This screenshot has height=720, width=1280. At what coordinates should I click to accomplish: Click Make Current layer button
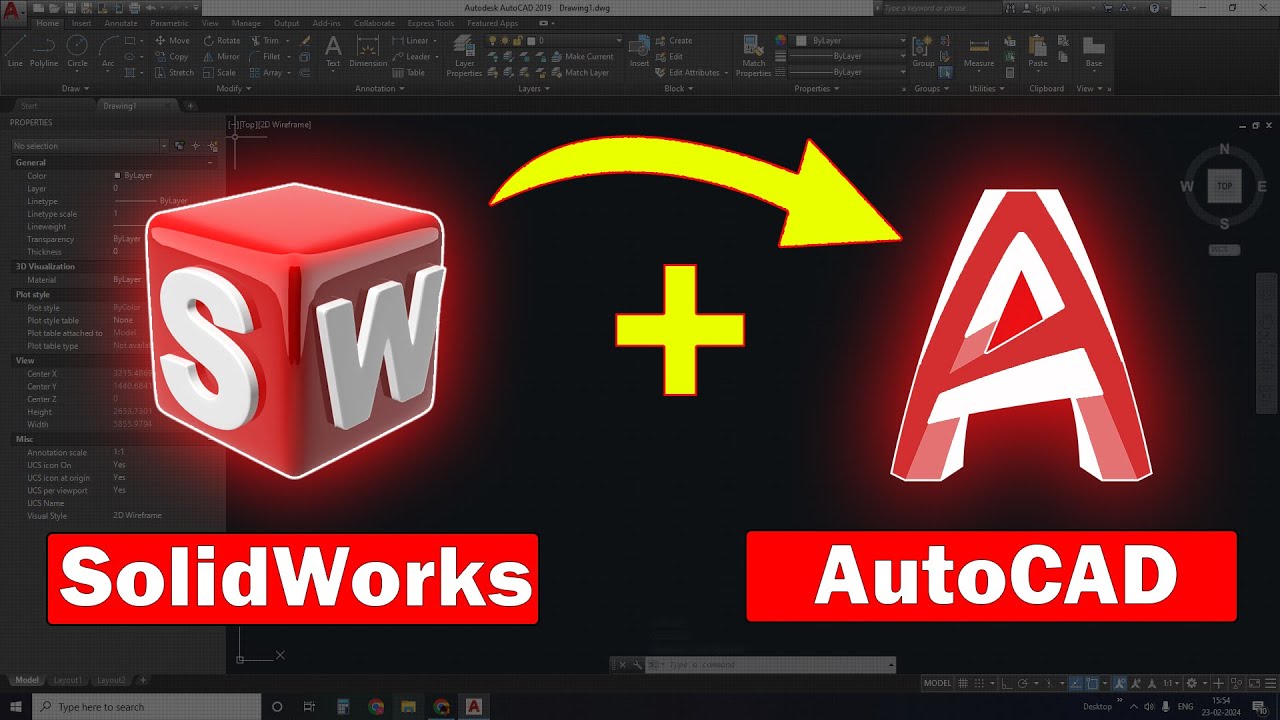click(x=582, y=57)
